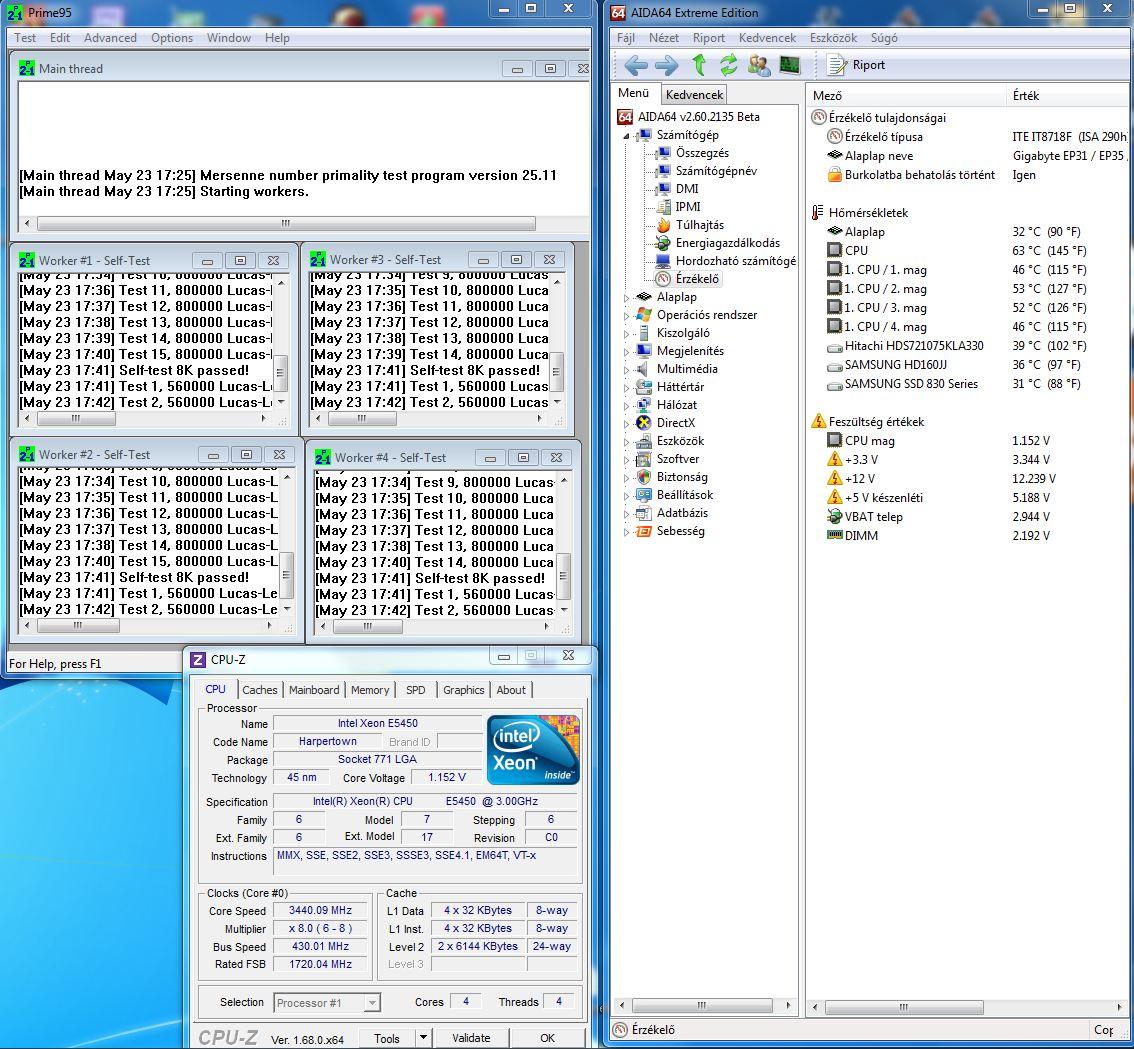This screenshot has height=1049, width=1134.
Task: Expand the Megjelenítés tree node
Action: click(626, 352)
